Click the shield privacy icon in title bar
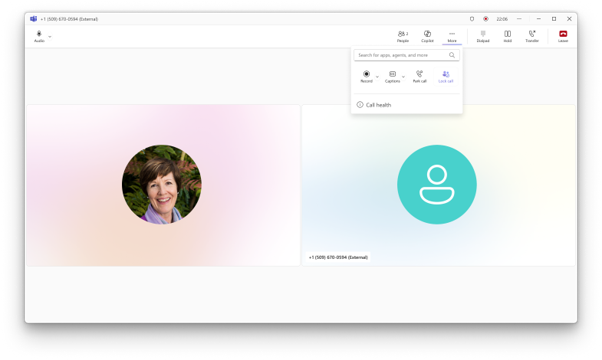Screen dimensions: 602x360 coord(472,19)
